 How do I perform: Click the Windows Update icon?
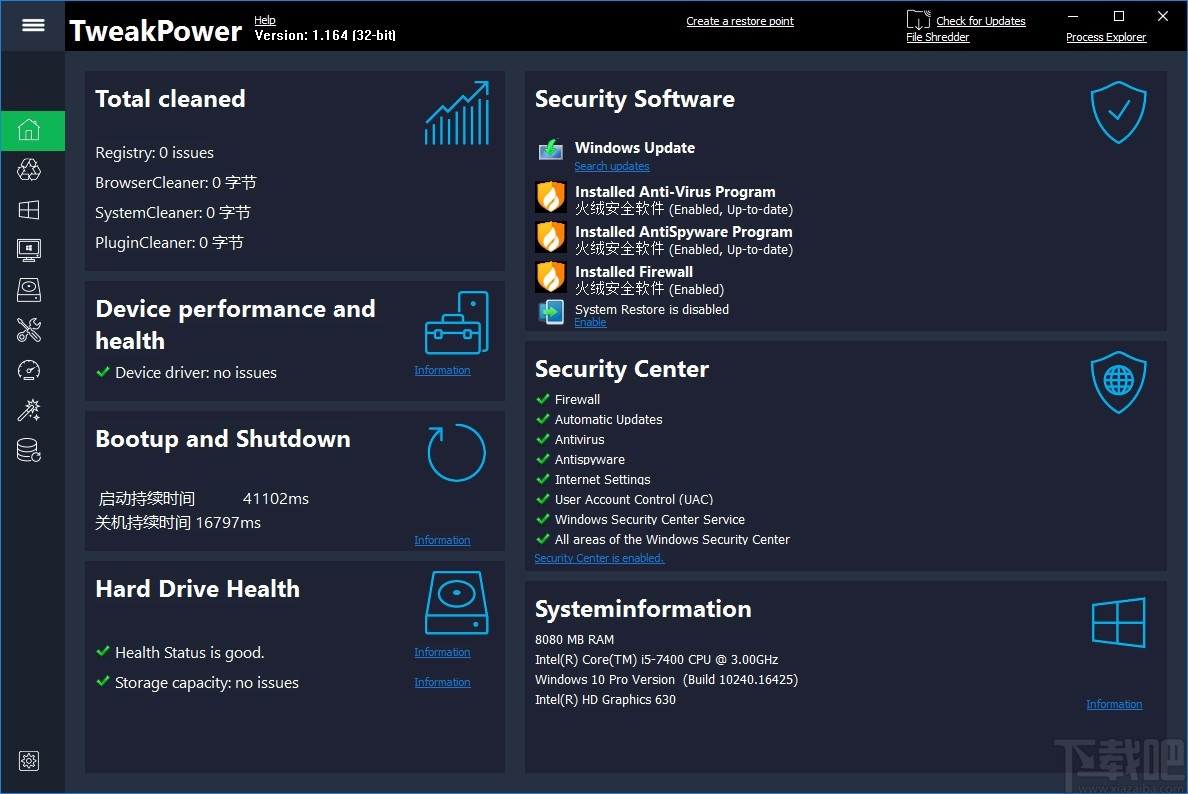pos(551,150)
